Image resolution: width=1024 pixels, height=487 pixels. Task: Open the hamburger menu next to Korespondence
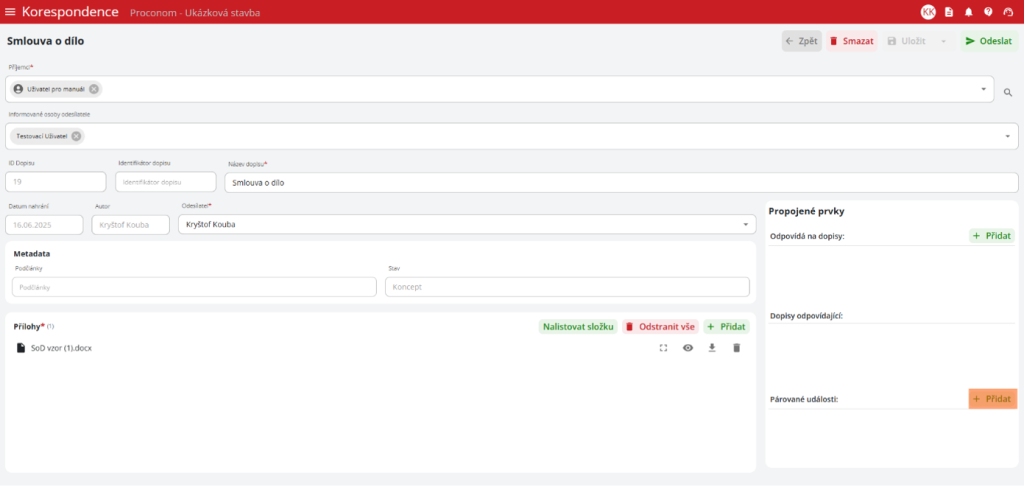point(11,12)
